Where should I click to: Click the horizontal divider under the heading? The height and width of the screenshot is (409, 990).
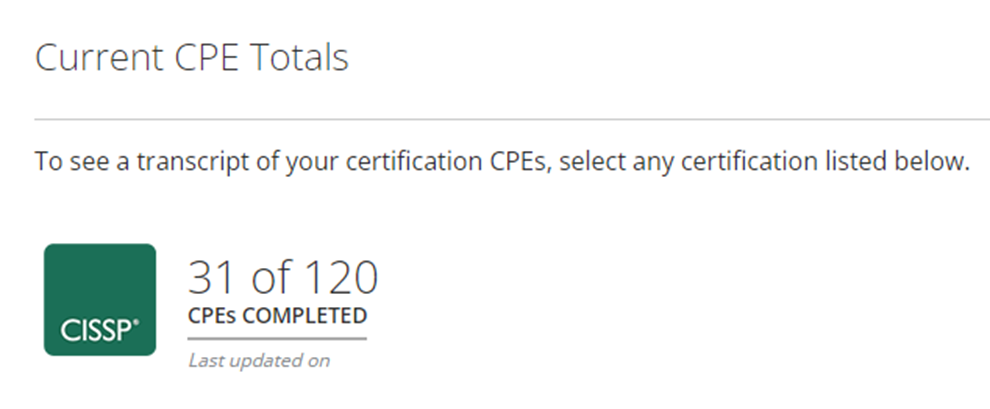point(512,119)
